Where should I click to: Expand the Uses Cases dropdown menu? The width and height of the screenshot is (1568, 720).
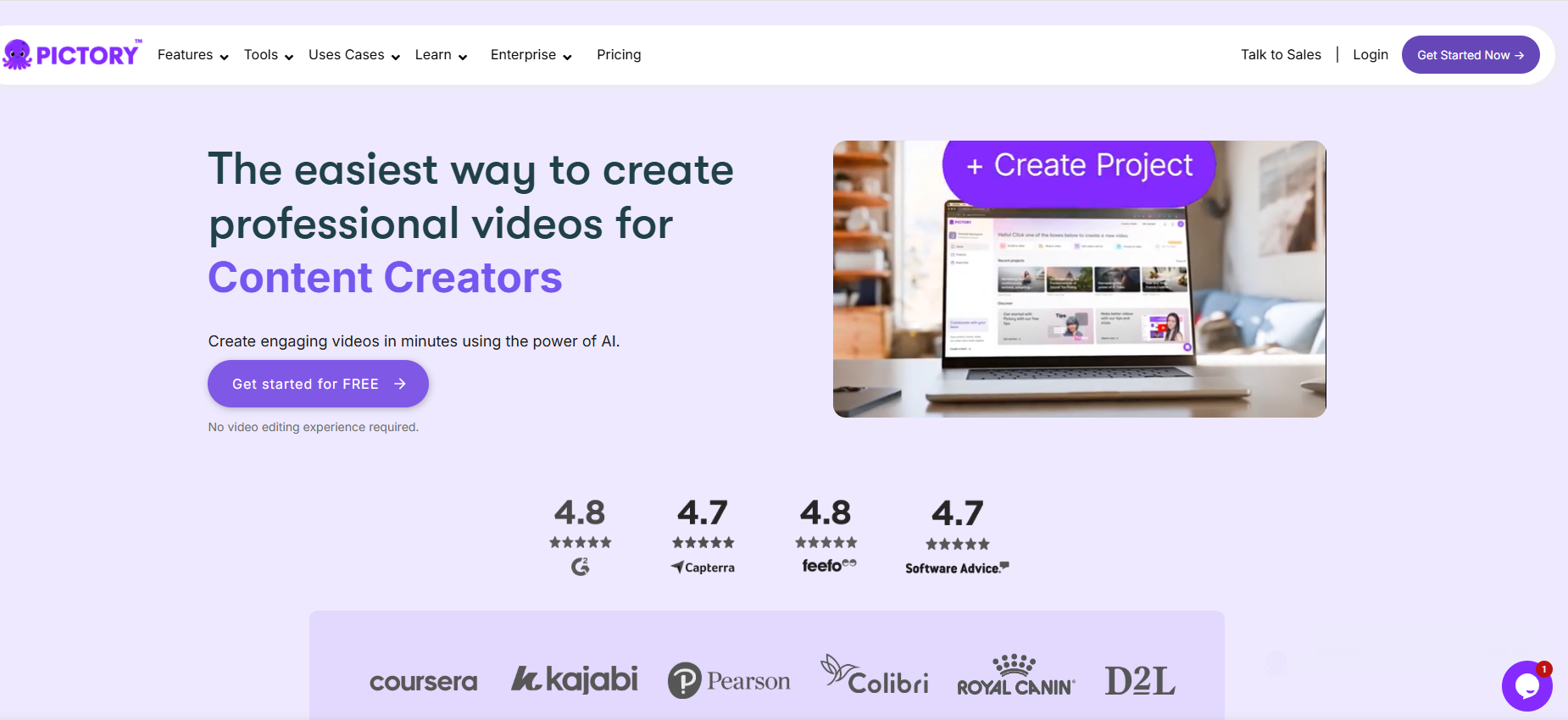354,55
